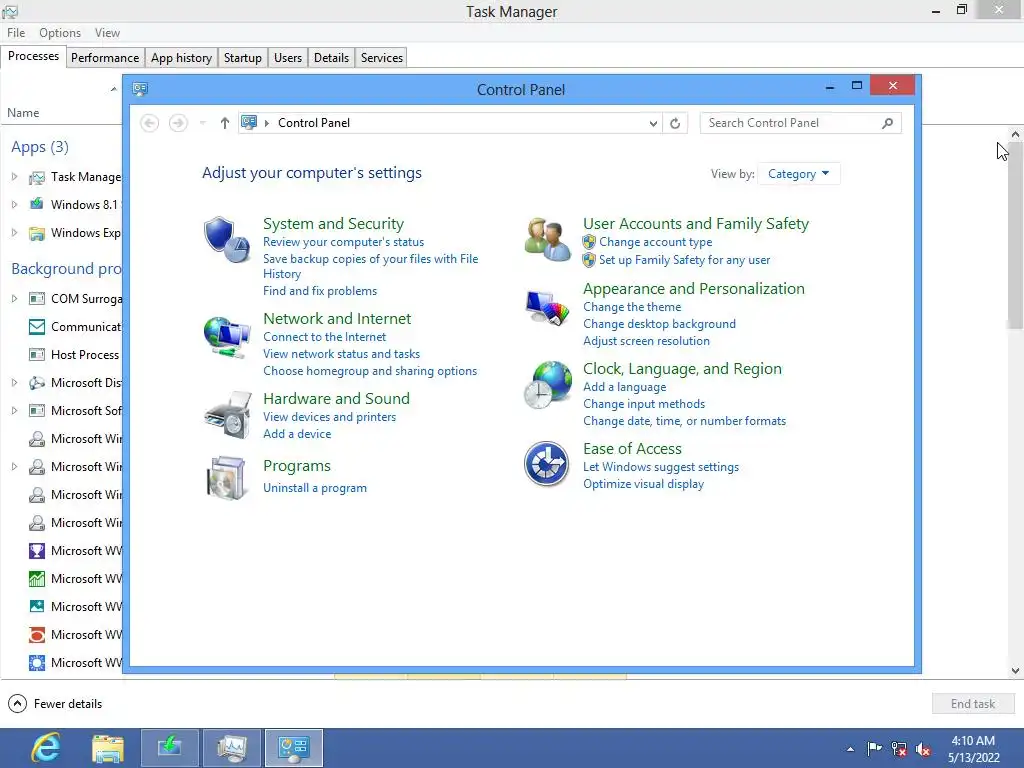Screen dimensions: 1024x768
Task: Click Find and fix problems link
Action: click(x=319, y=291)
